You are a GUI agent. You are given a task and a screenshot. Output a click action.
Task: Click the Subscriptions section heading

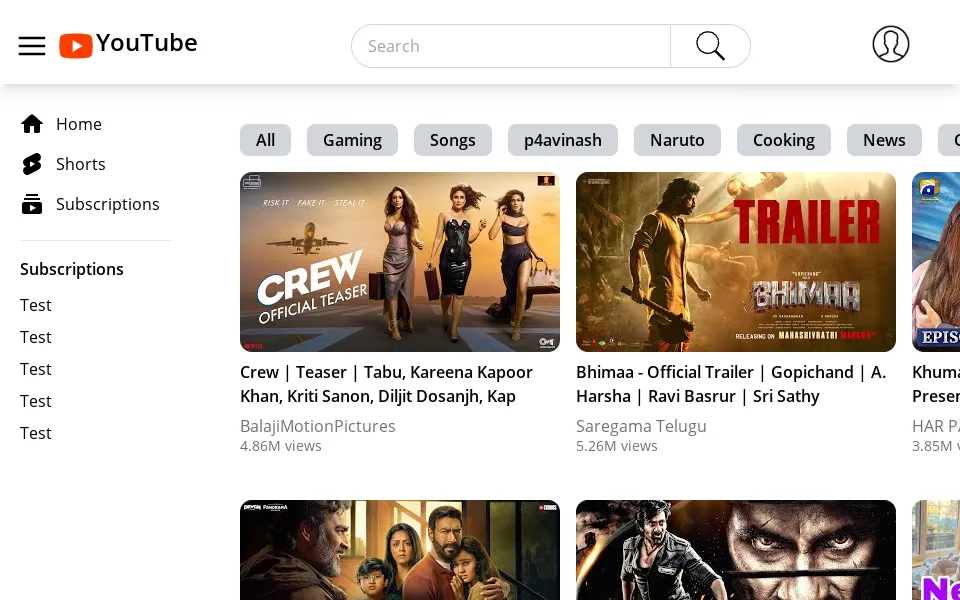[x=72, y=269]
